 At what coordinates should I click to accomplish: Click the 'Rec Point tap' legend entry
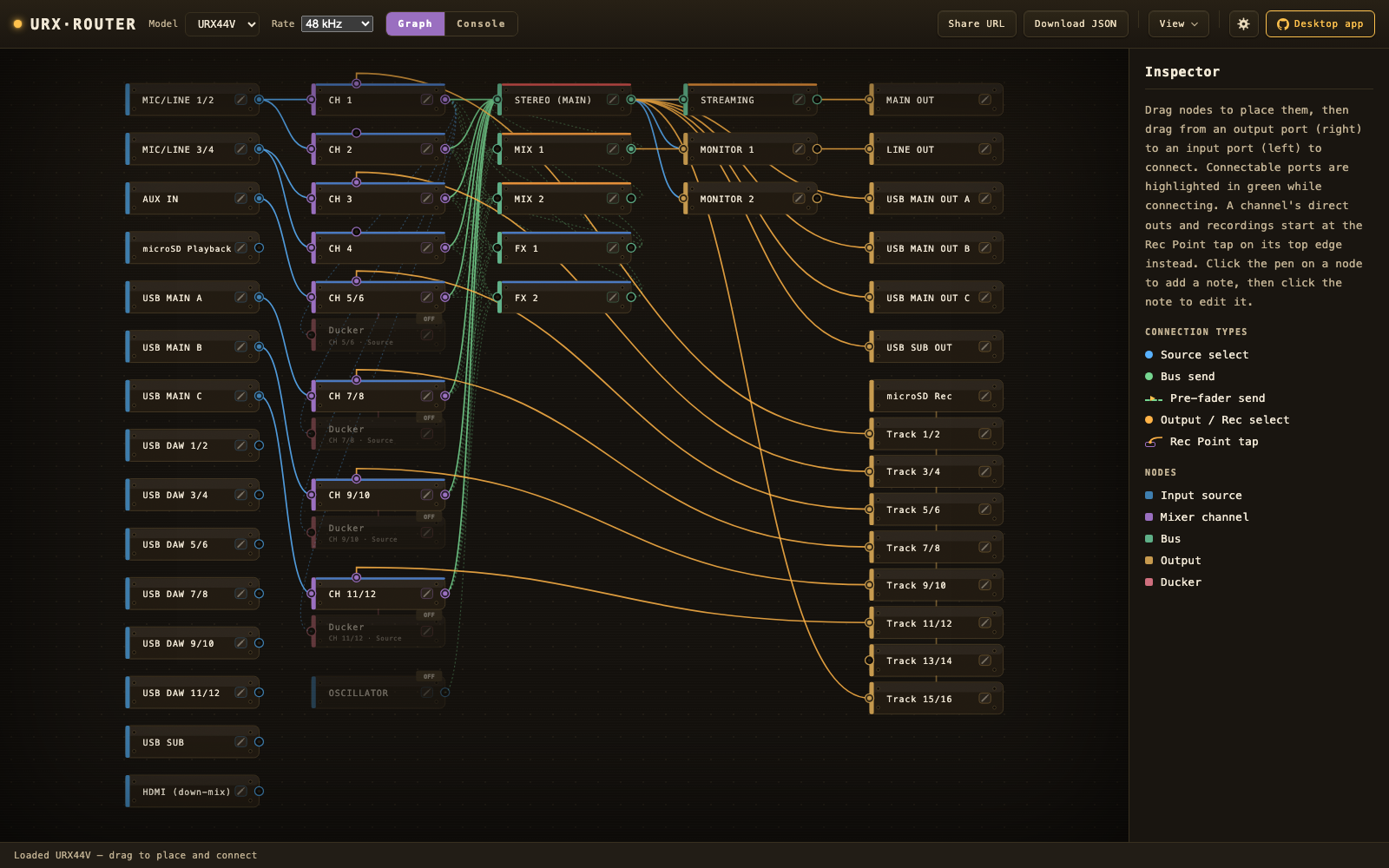coord(1201,442)
